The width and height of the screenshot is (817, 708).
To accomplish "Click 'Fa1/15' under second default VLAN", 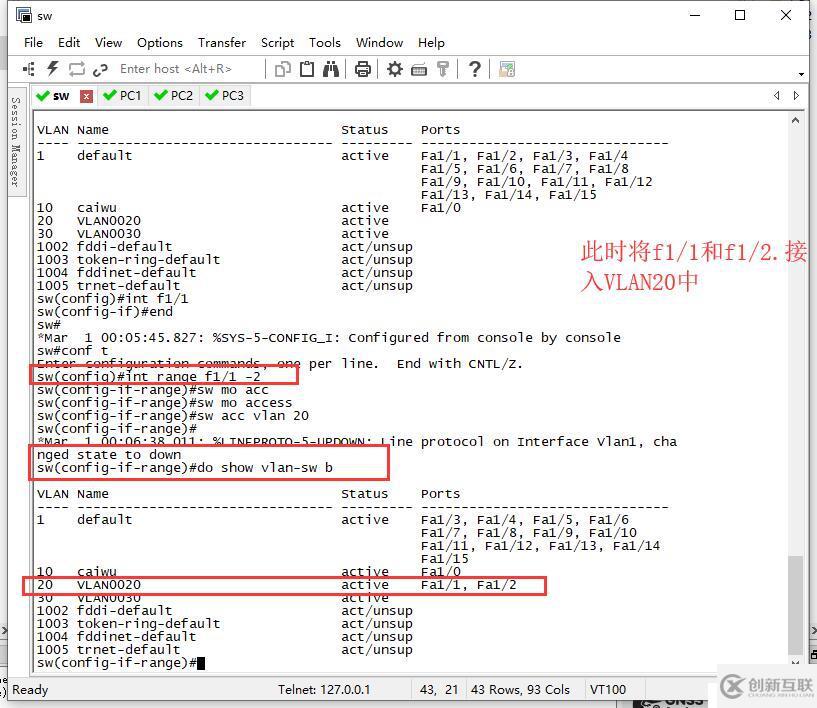I will [444, 559].
